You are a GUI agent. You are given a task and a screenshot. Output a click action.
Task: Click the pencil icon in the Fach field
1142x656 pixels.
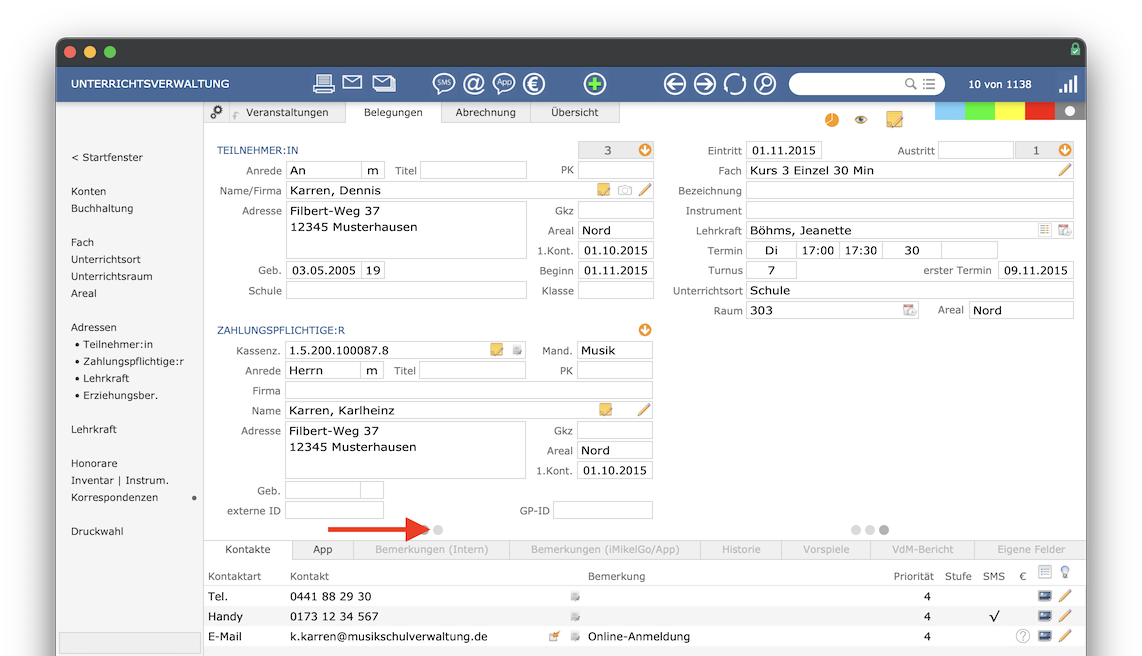(x=1065, y=170)
